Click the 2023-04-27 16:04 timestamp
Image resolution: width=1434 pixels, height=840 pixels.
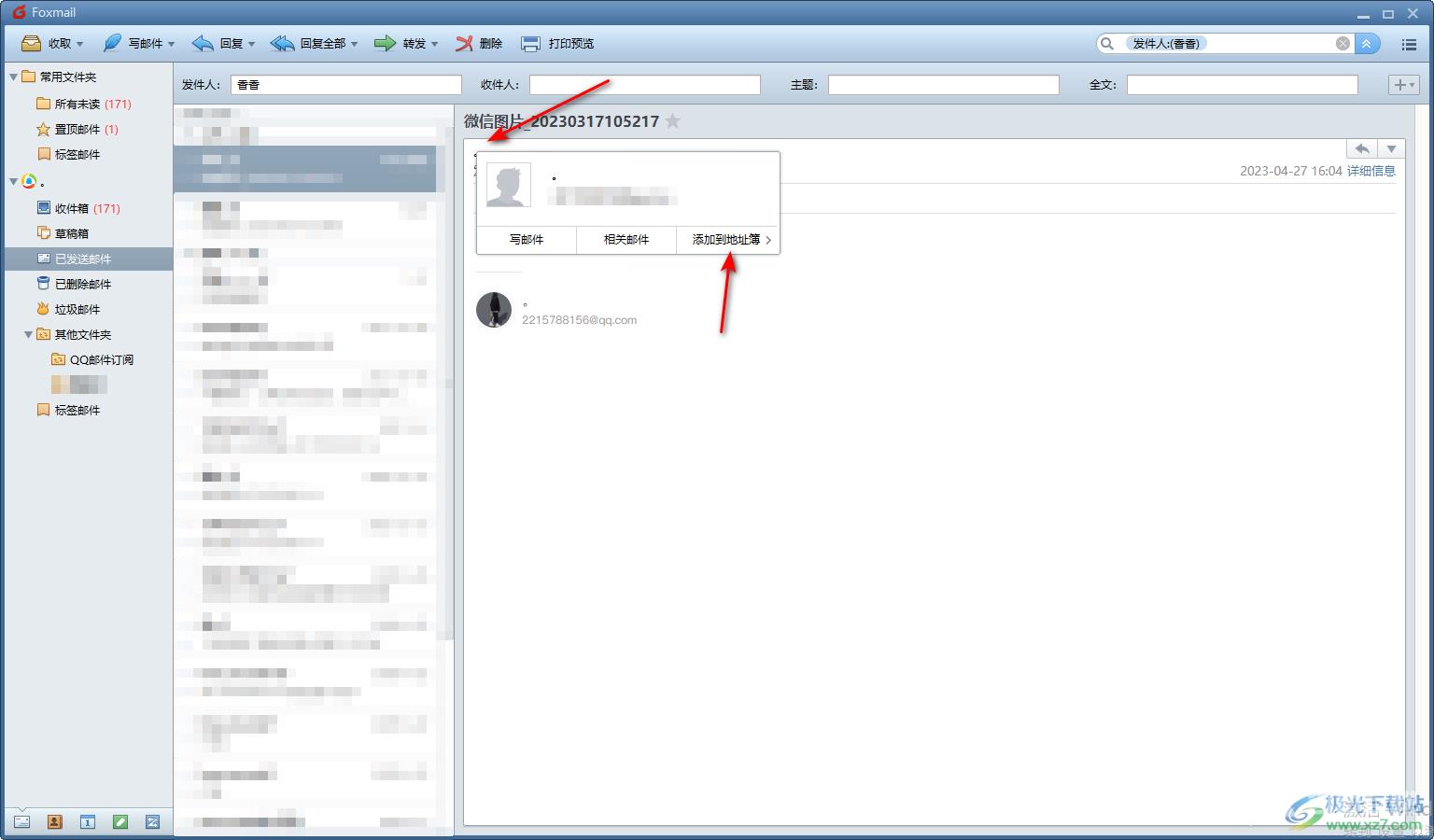point(1290,171)
